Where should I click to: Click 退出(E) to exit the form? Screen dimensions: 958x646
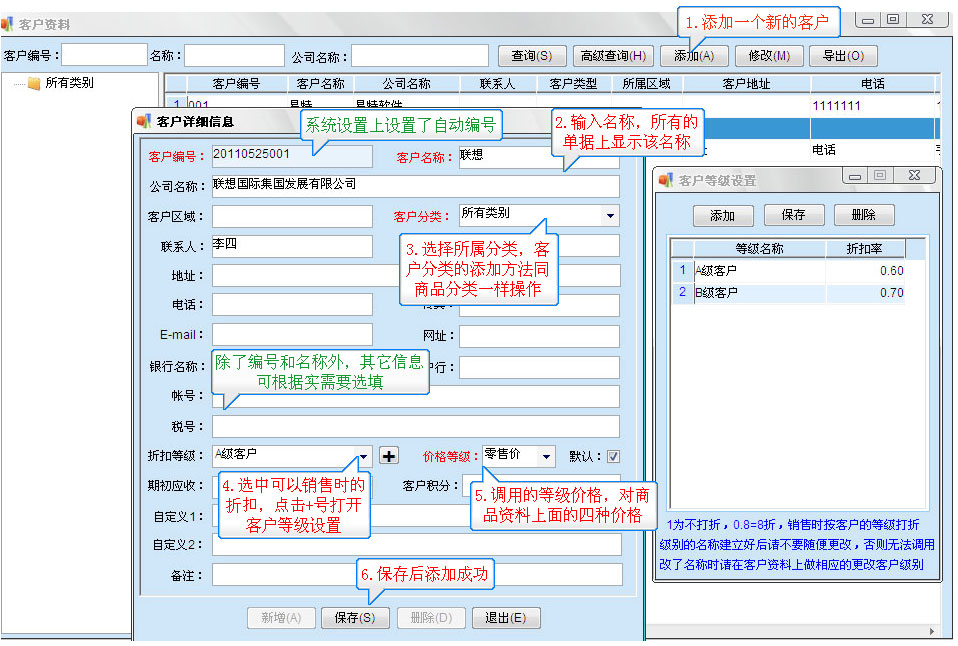(x=505, y=618)
